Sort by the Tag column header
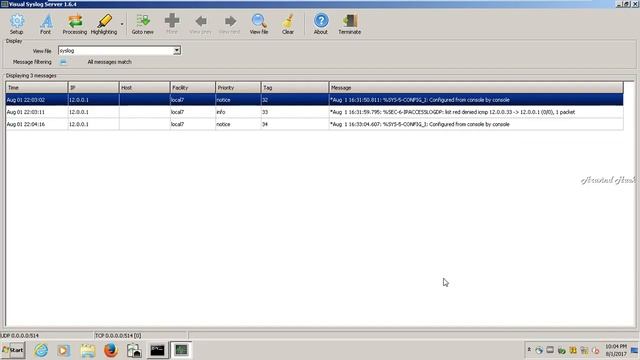Image resolution: width=640 pixels, height=360 pixels. coord(295,87)
